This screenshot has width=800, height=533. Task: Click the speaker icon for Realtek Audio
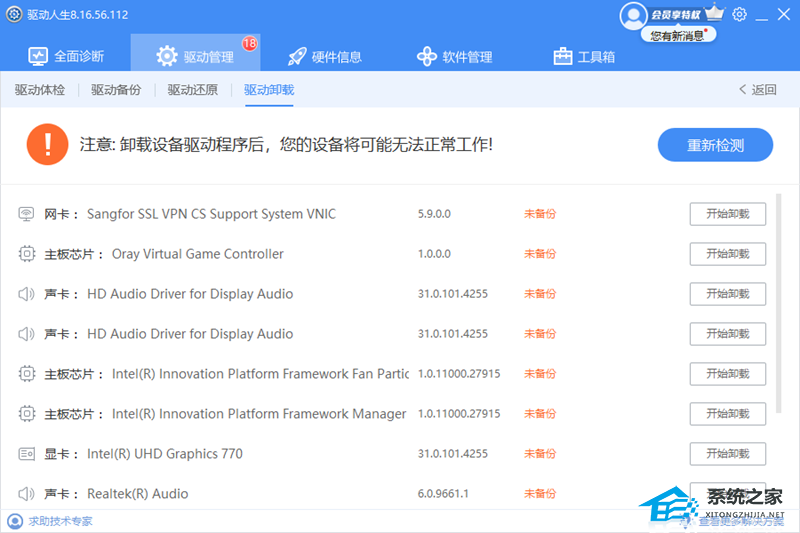[26, 494]
